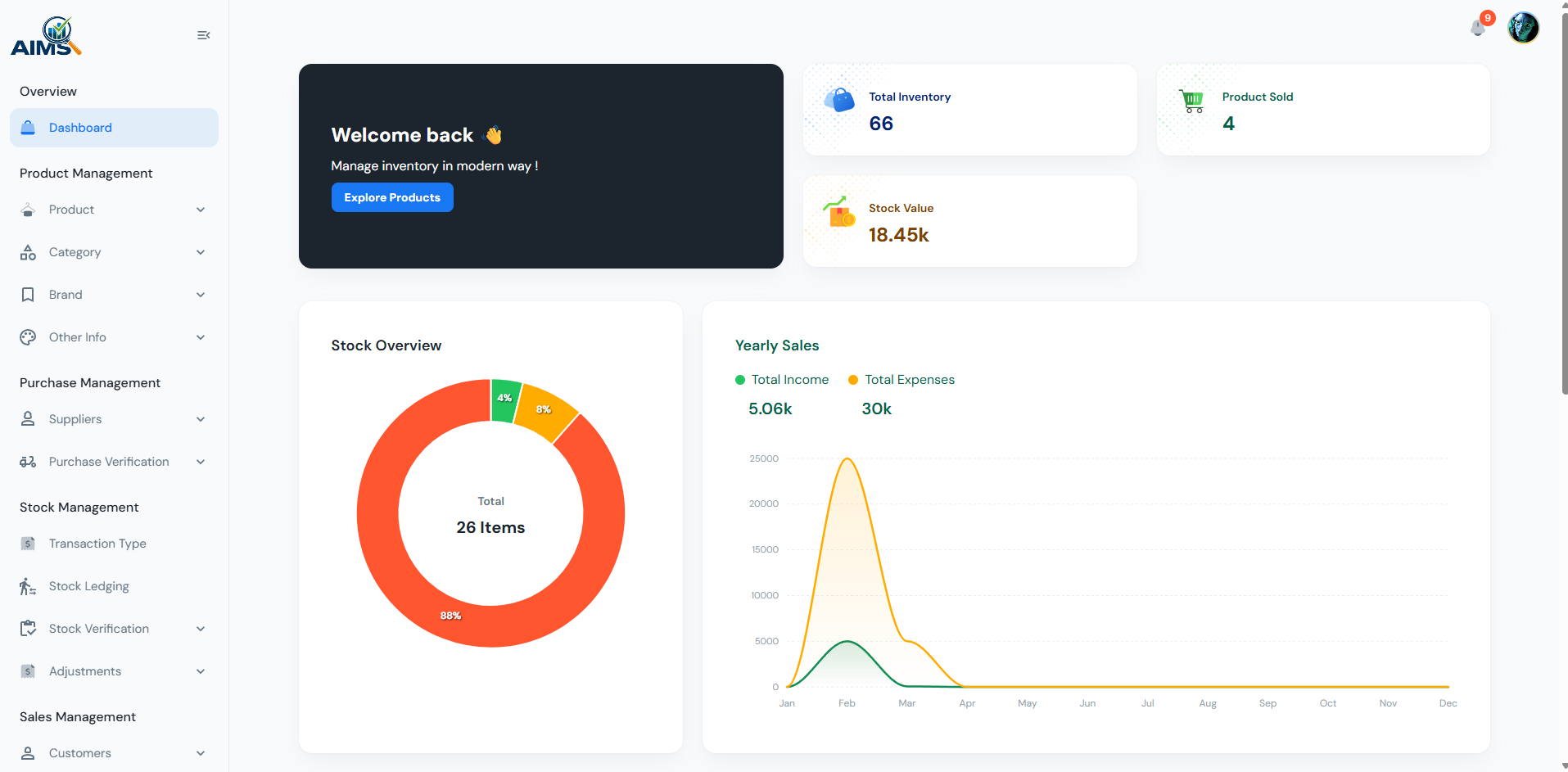
Task: Open the Suppliers person icon
Action: 29,419
